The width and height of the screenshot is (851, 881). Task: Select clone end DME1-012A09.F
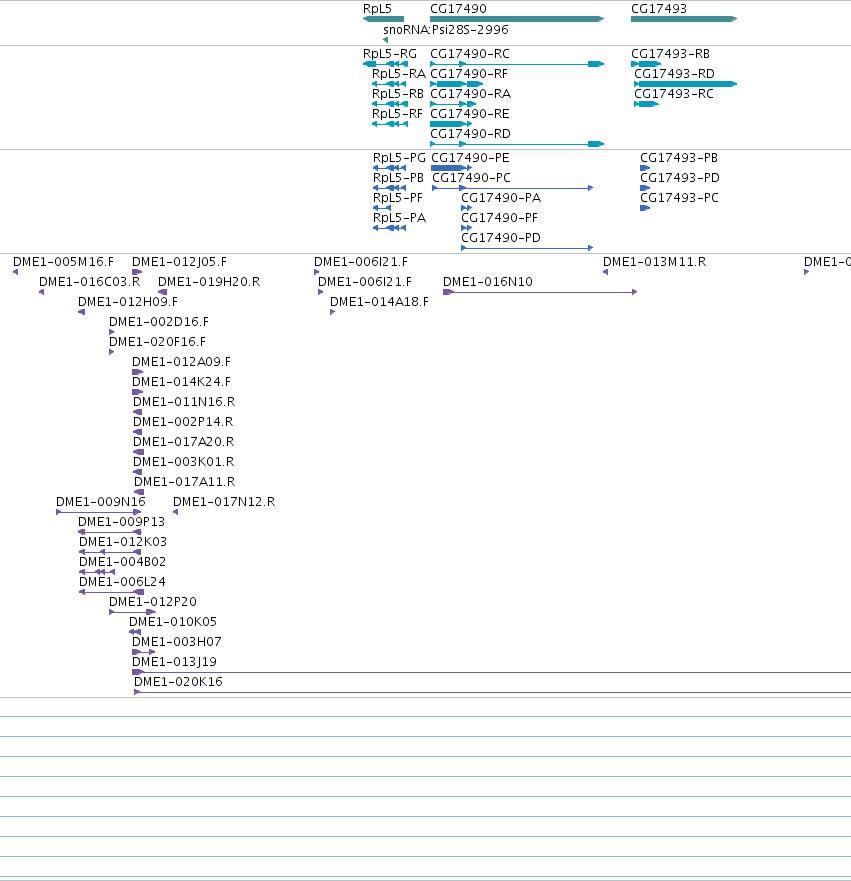(138, 372)
